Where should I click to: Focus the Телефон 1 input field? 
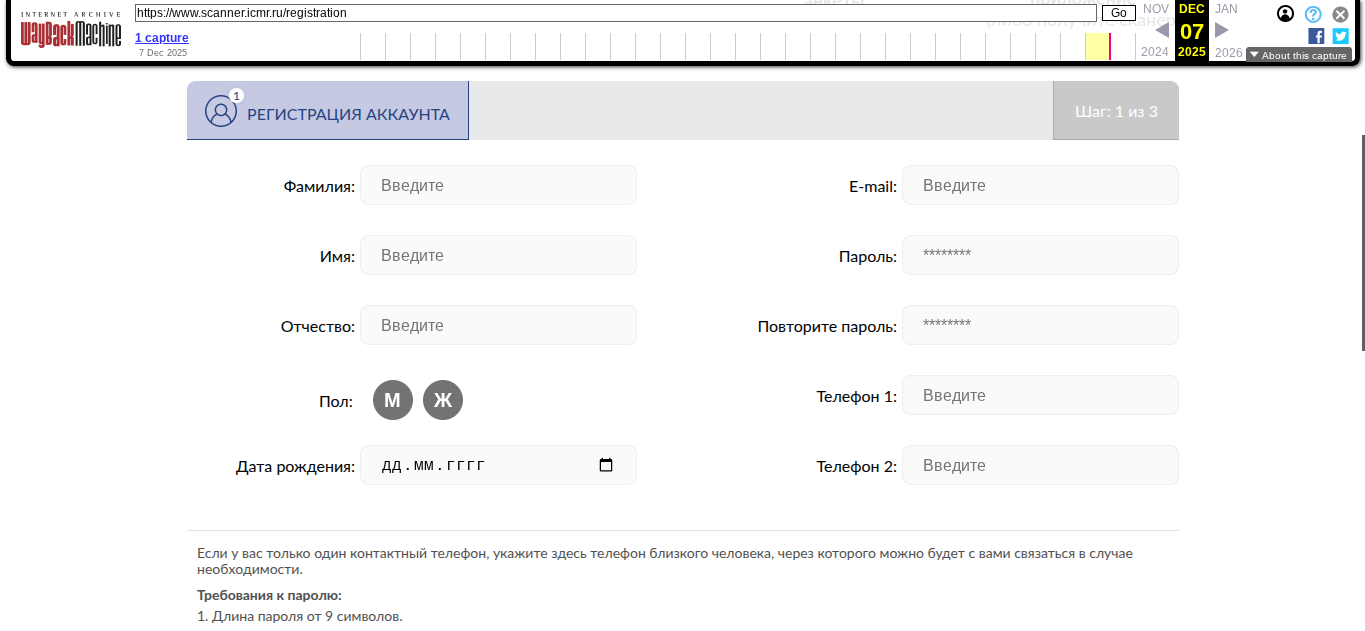tap(1040, 395)
